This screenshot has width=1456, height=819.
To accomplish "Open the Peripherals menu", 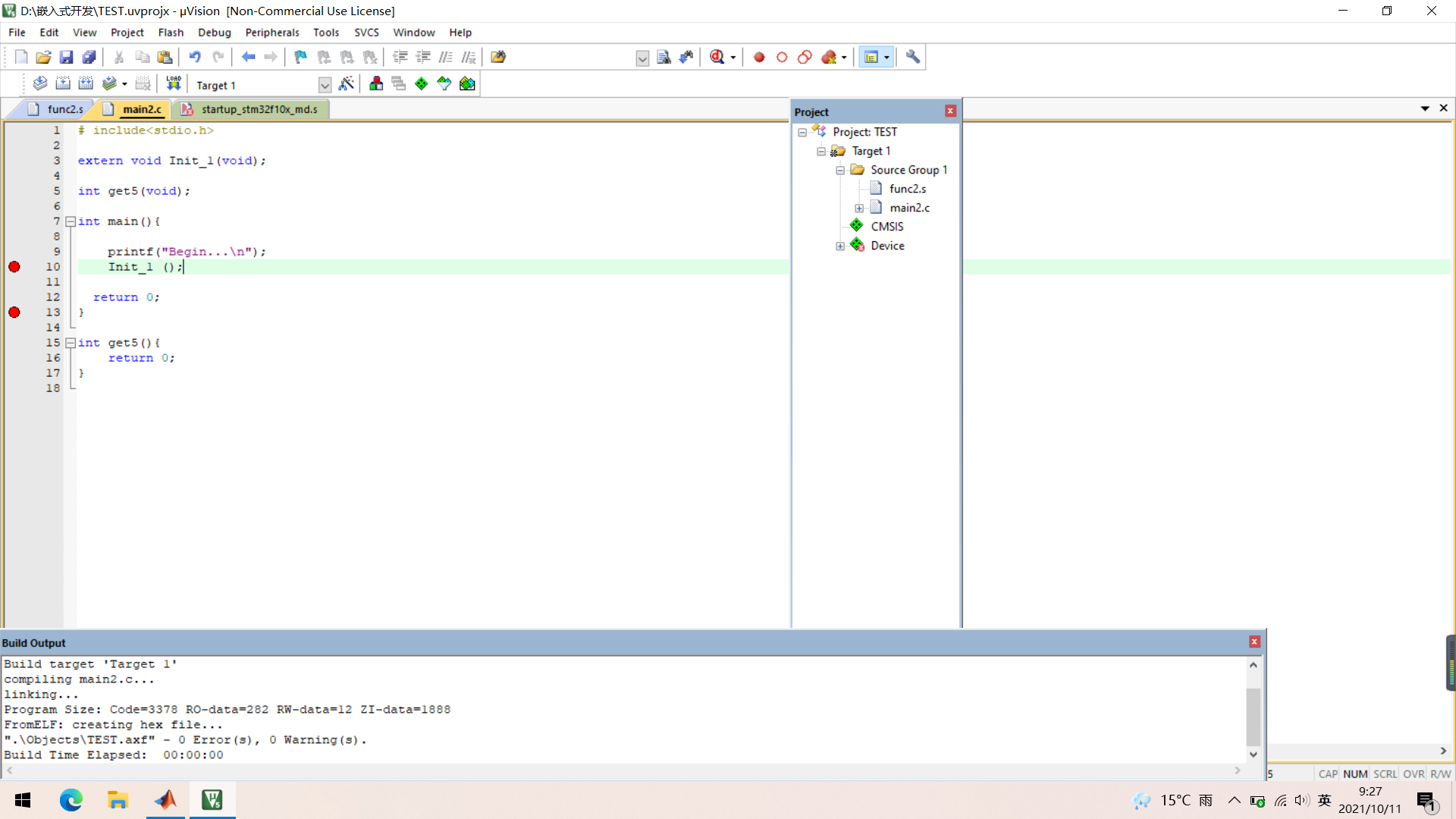I will click(x=271, y=33).
